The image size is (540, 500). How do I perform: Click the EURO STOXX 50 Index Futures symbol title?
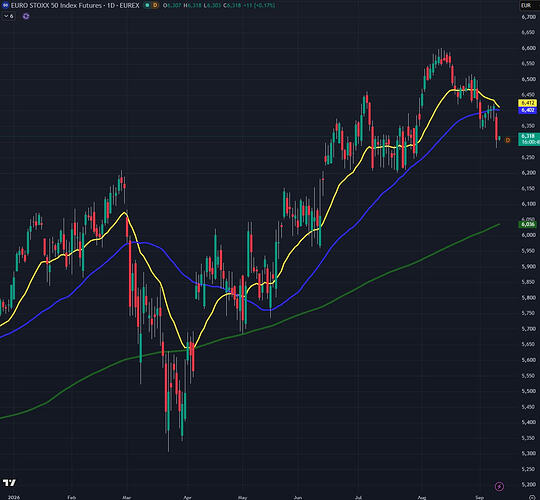57,5
